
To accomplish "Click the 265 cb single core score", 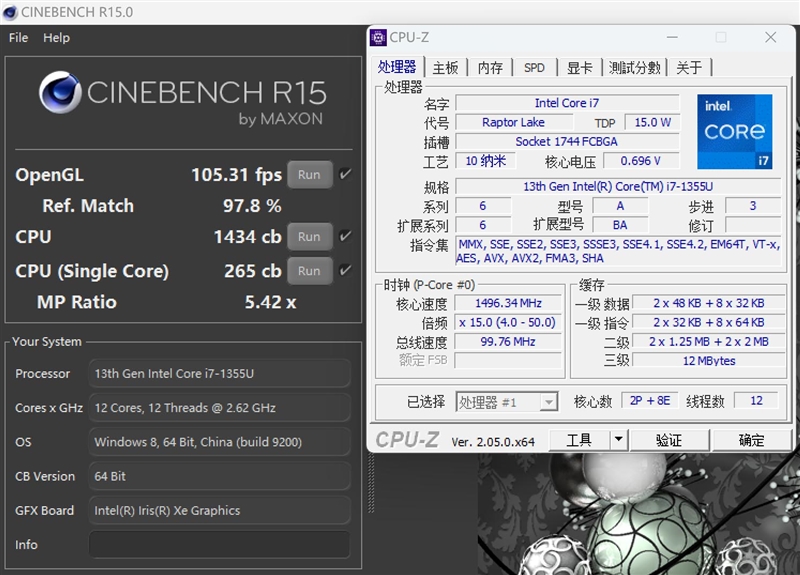I will coord(253,271).
